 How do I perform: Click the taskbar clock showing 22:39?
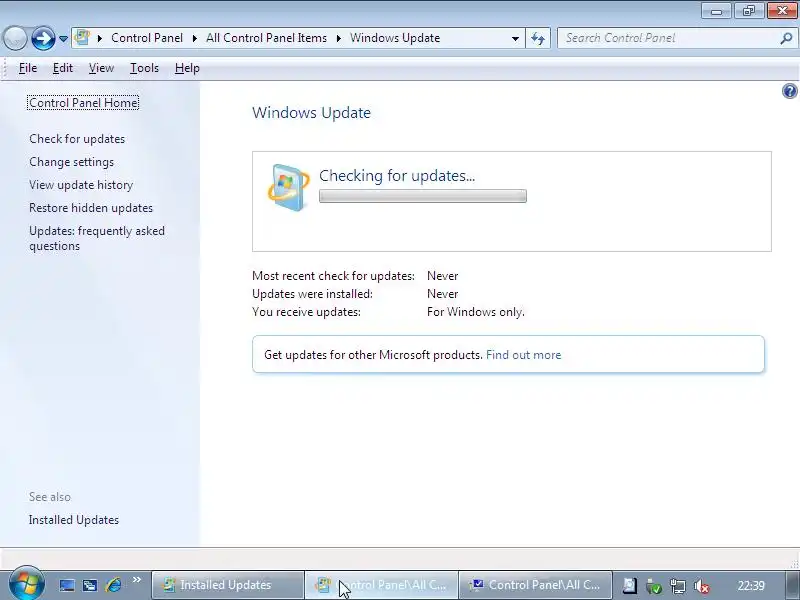751,585
